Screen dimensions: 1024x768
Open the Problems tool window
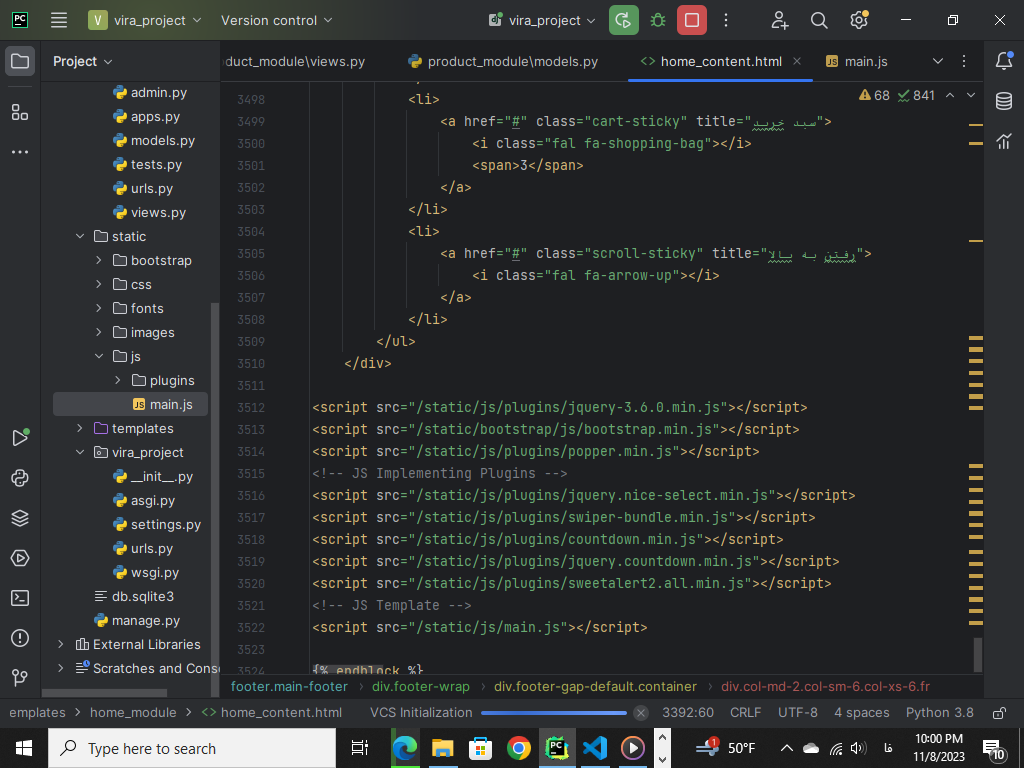(x=20, y=637)
